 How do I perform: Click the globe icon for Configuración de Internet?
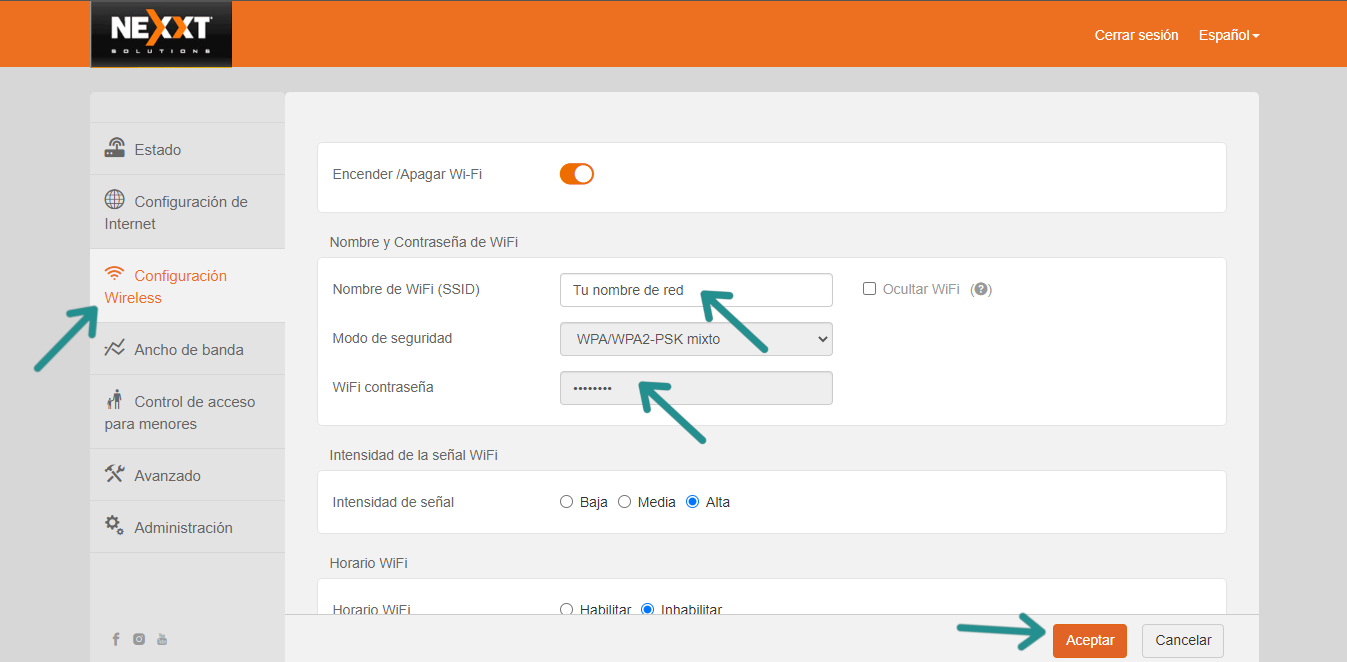tap(115, 200)
